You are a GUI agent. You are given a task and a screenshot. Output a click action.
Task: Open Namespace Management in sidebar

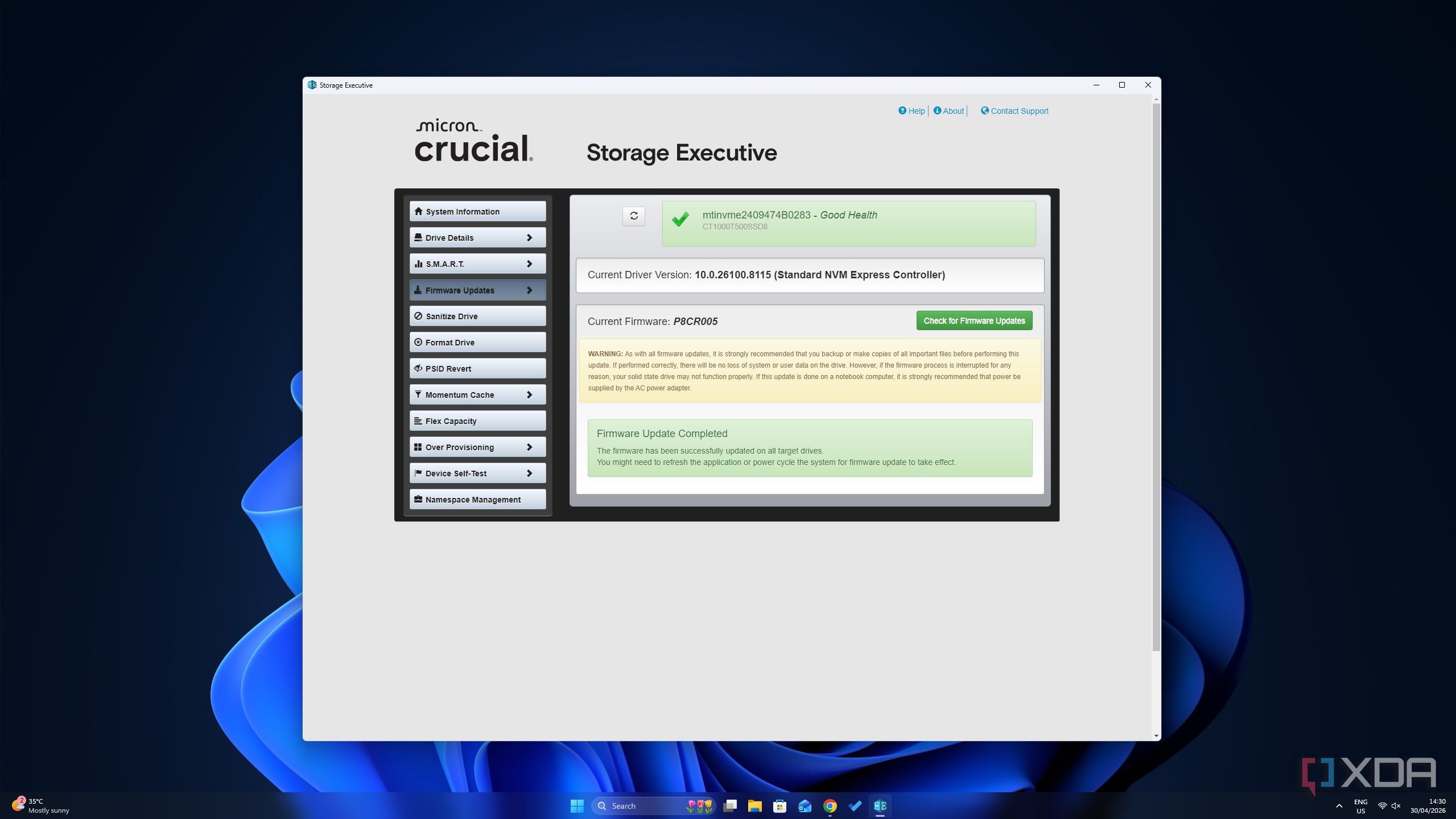click(477, 499)
